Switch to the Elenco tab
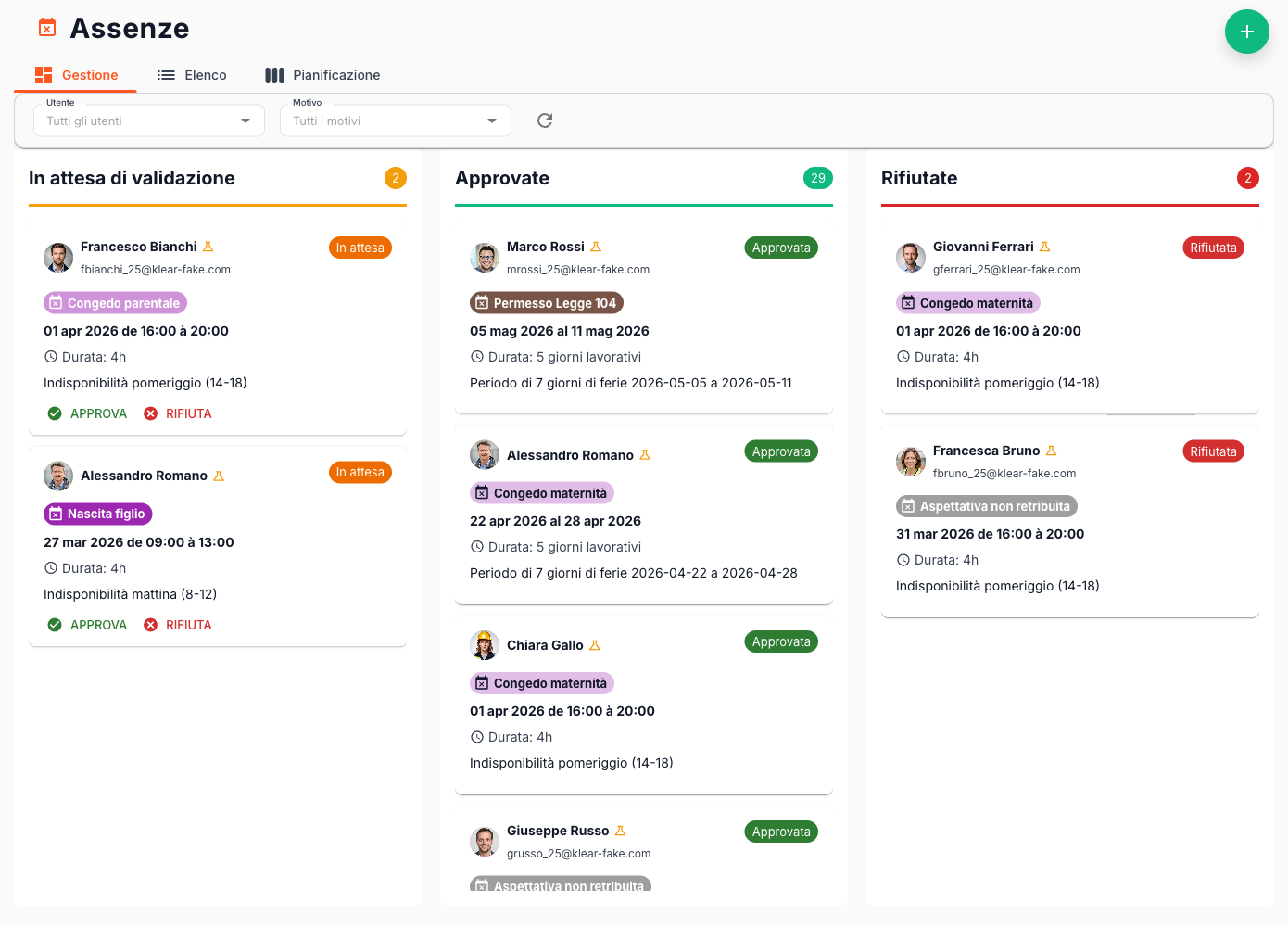This screenshot has width=1288, height=927. [205, 74]
